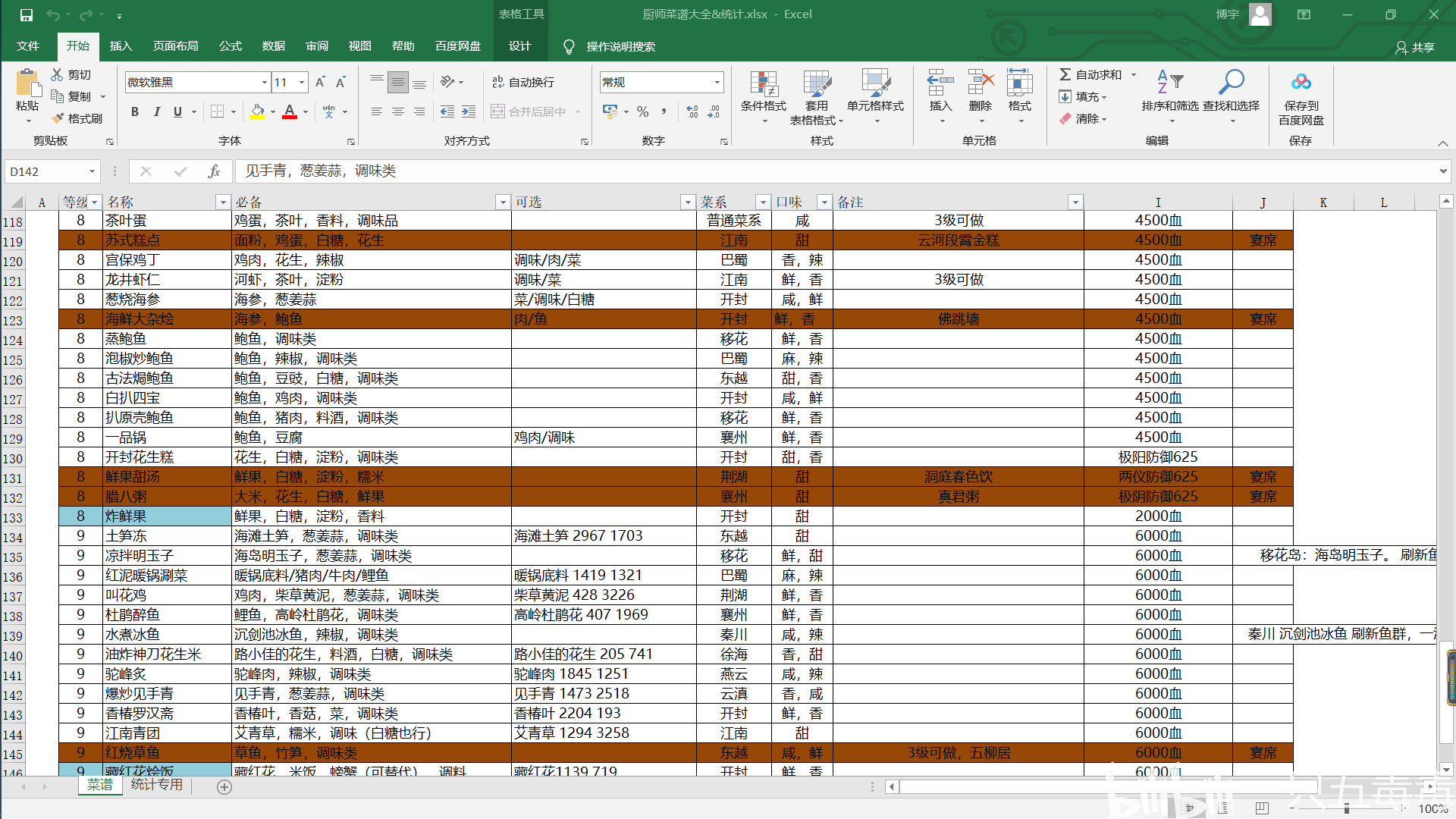Click the percent style icon
Screen dimensions: 1456x819
click(x=643, y=111)
